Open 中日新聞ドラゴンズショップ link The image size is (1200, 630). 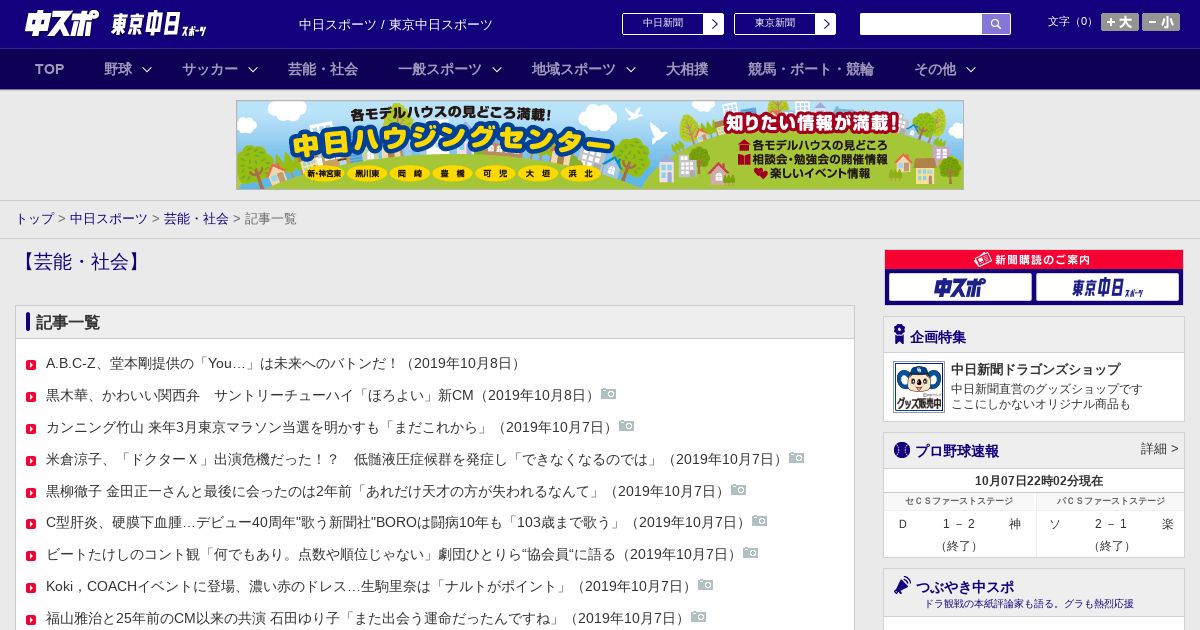[1035, 369]
